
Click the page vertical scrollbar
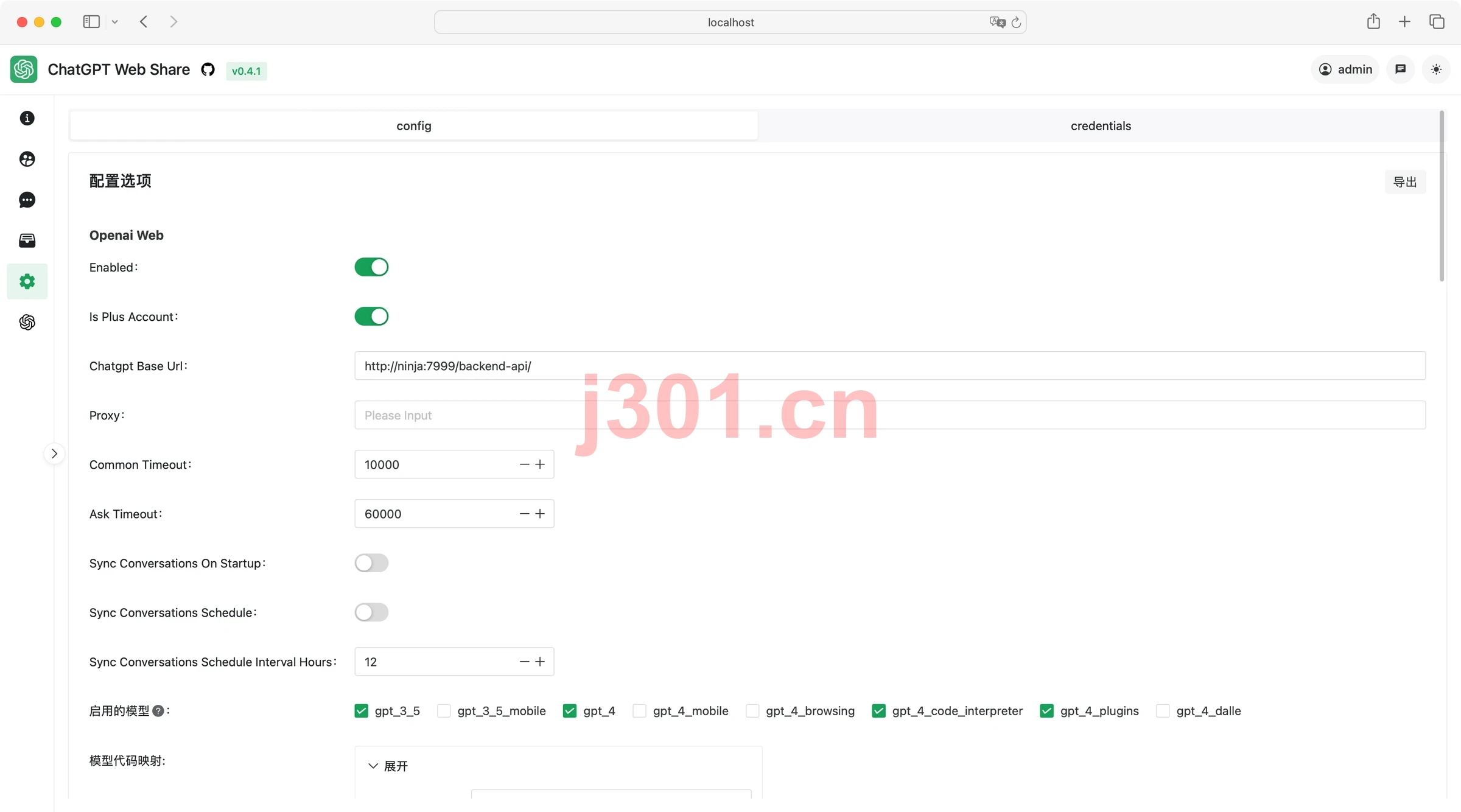click(x=1442, y=196)
